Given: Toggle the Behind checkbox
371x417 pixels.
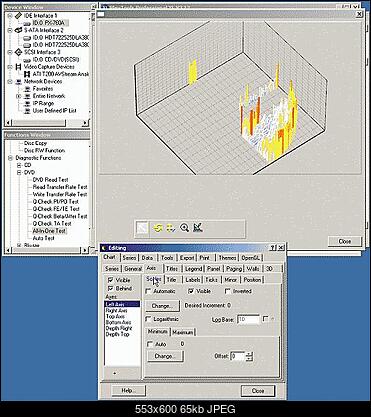Looking at the screenshot, I should click(110, 288).
